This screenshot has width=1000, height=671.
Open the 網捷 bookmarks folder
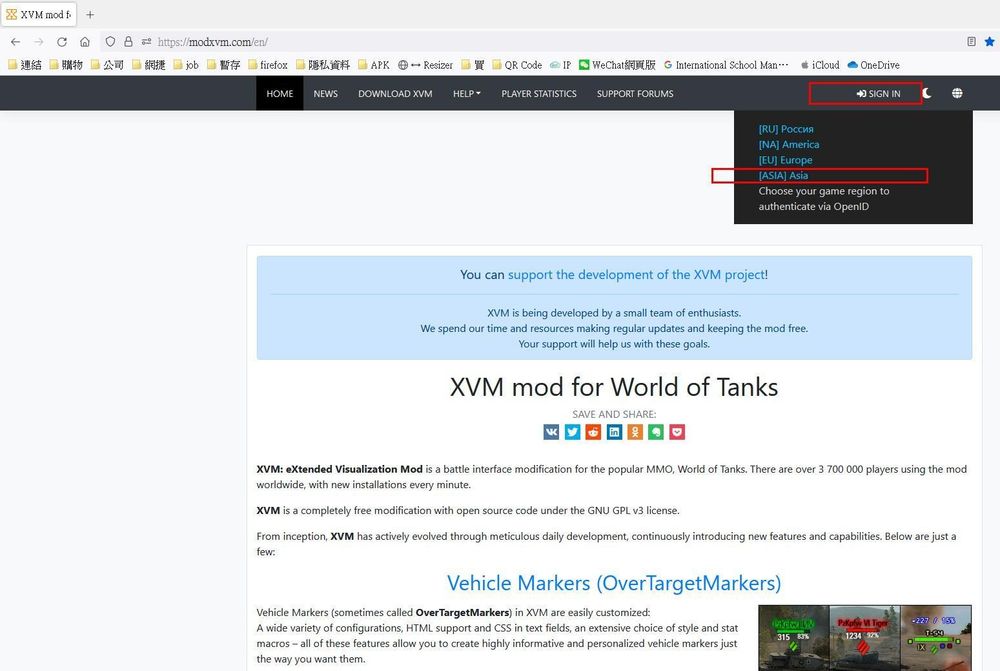pyautogui.click(x=149, y=65)
